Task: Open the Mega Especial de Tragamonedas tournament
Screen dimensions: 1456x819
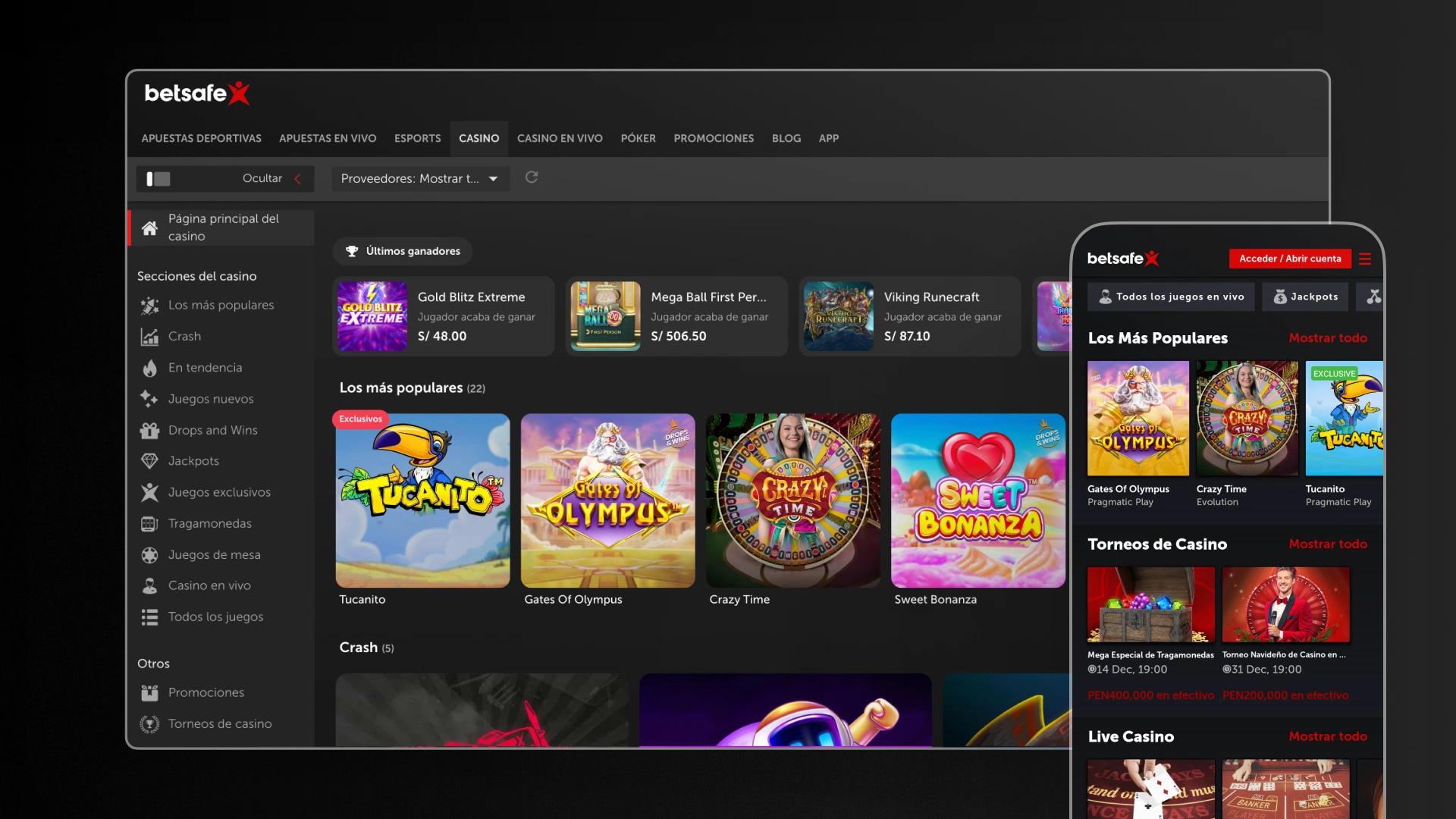Action: click(x=1151, y=604)
